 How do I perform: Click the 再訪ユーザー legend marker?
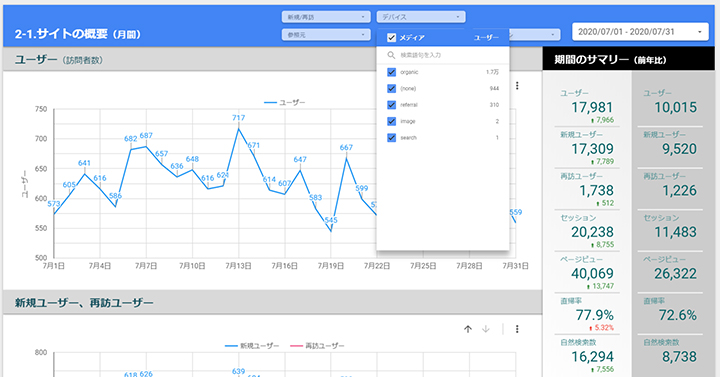(297, 346)
